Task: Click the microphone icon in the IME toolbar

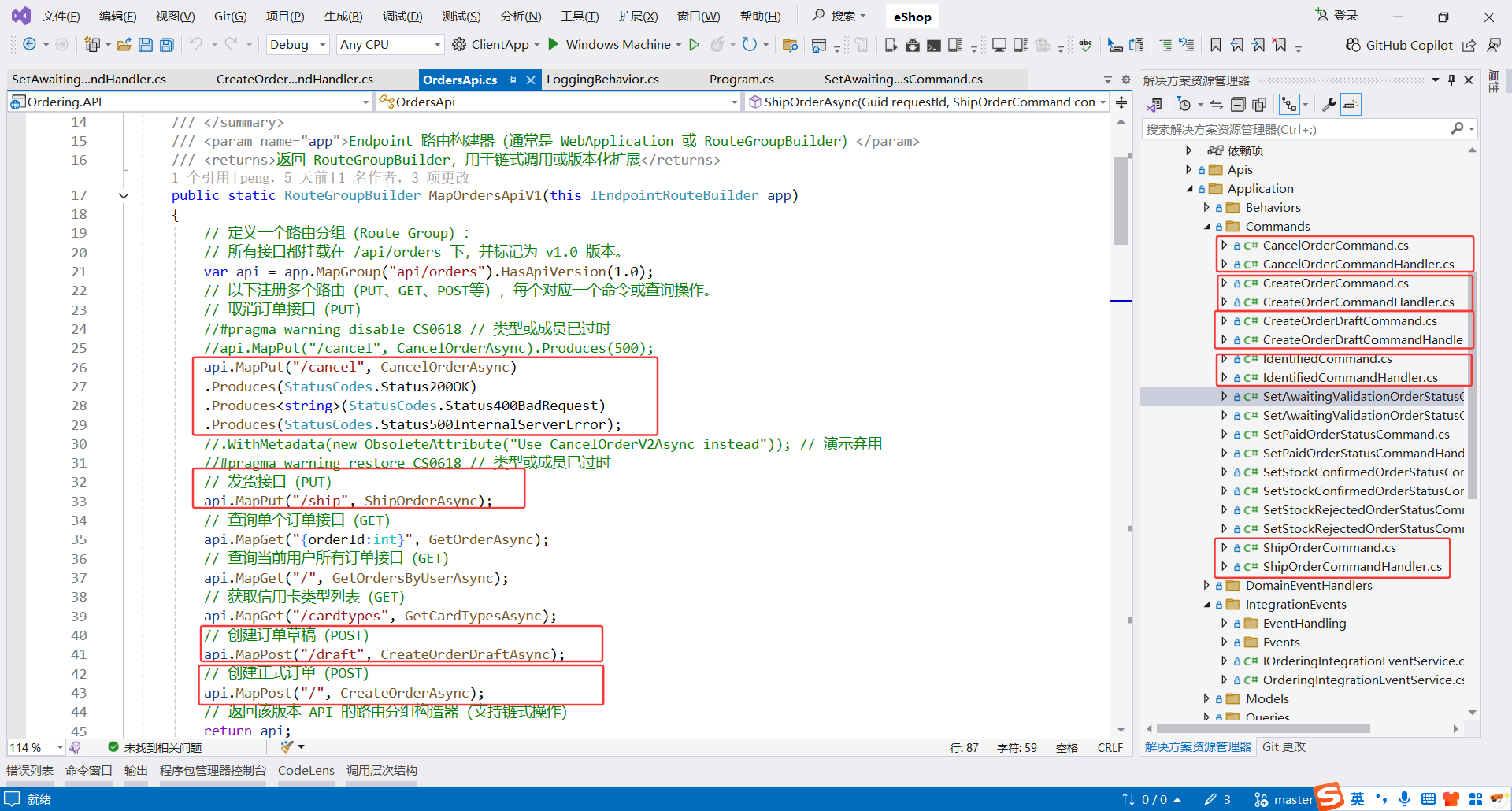Action: click(x=1404, y=799)
